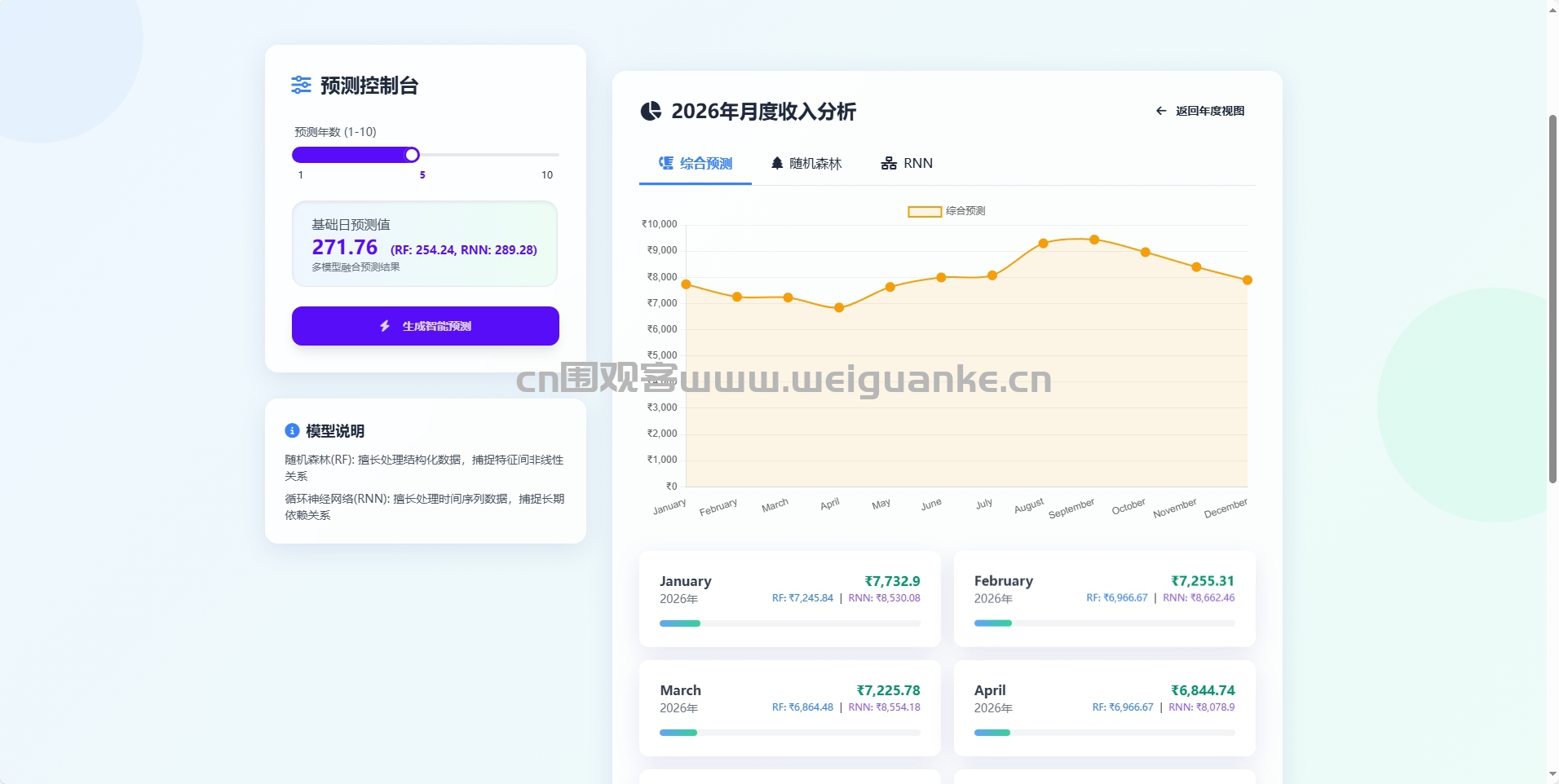Click the left arrow icon for 返回年度视图
Image resolution: width=1559 pixels, height=784 pixels.
coord(1161,111)
